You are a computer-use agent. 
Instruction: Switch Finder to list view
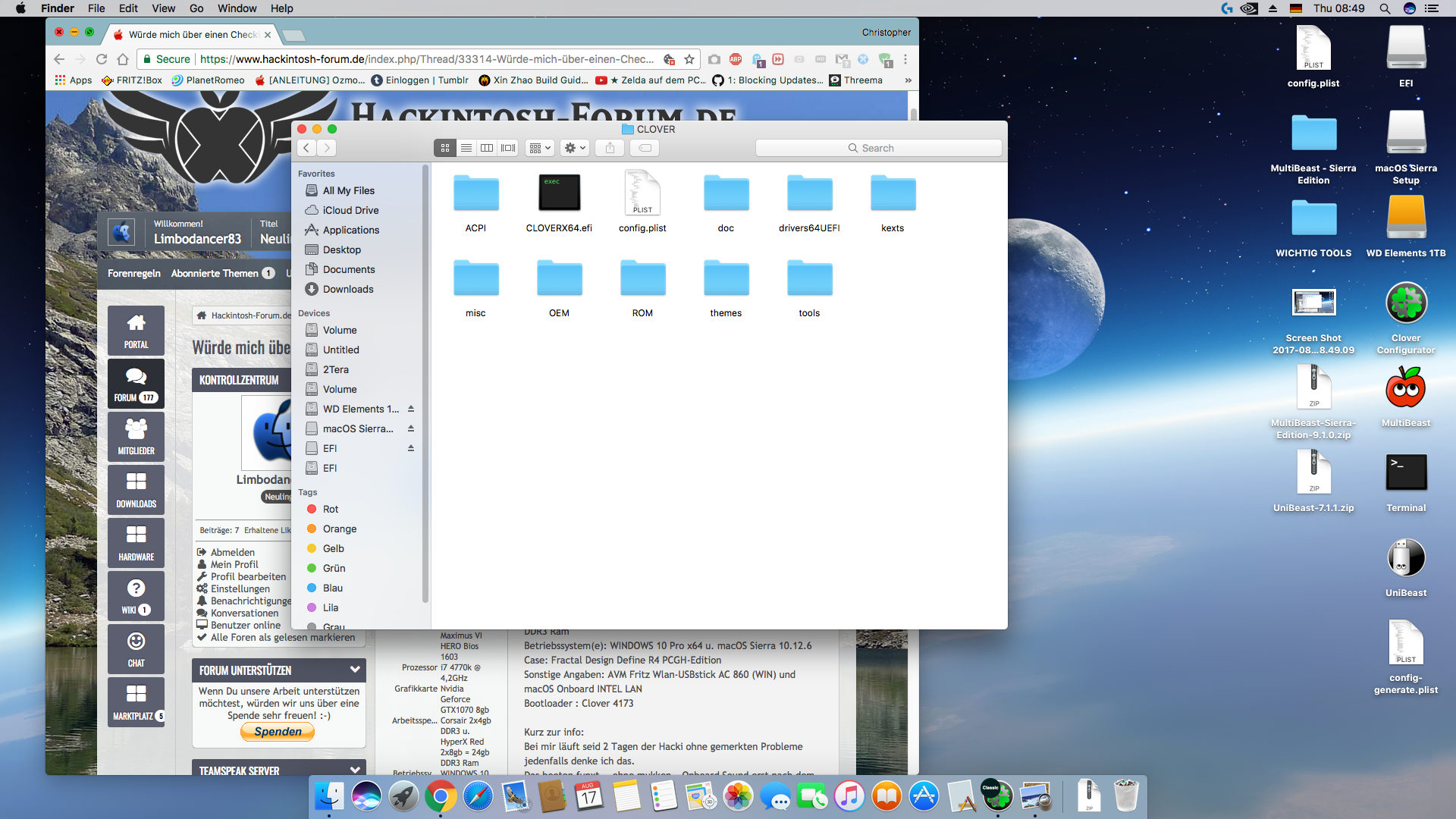[466, 148]
